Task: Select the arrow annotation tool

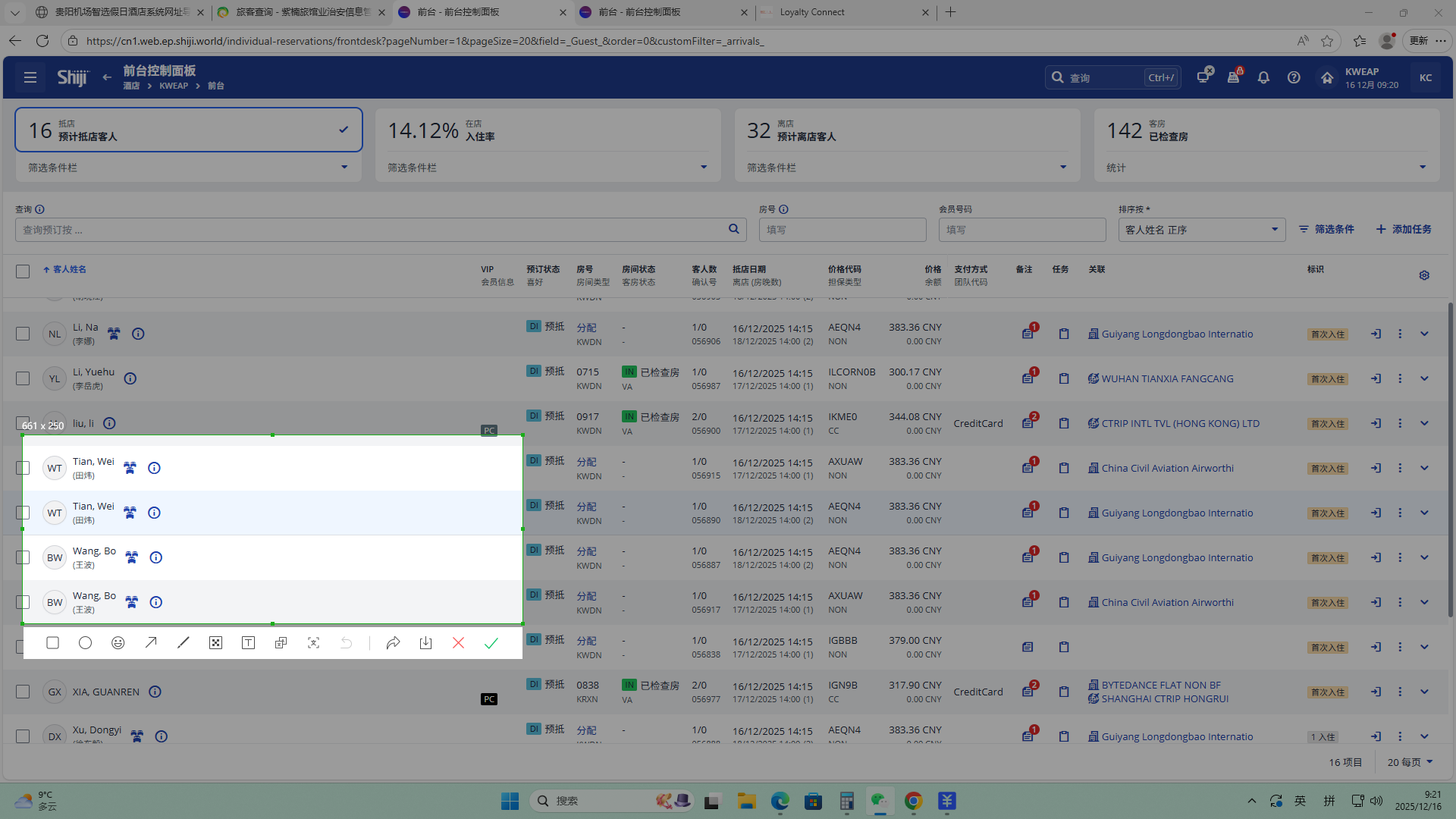Action: tap(151, 643)
